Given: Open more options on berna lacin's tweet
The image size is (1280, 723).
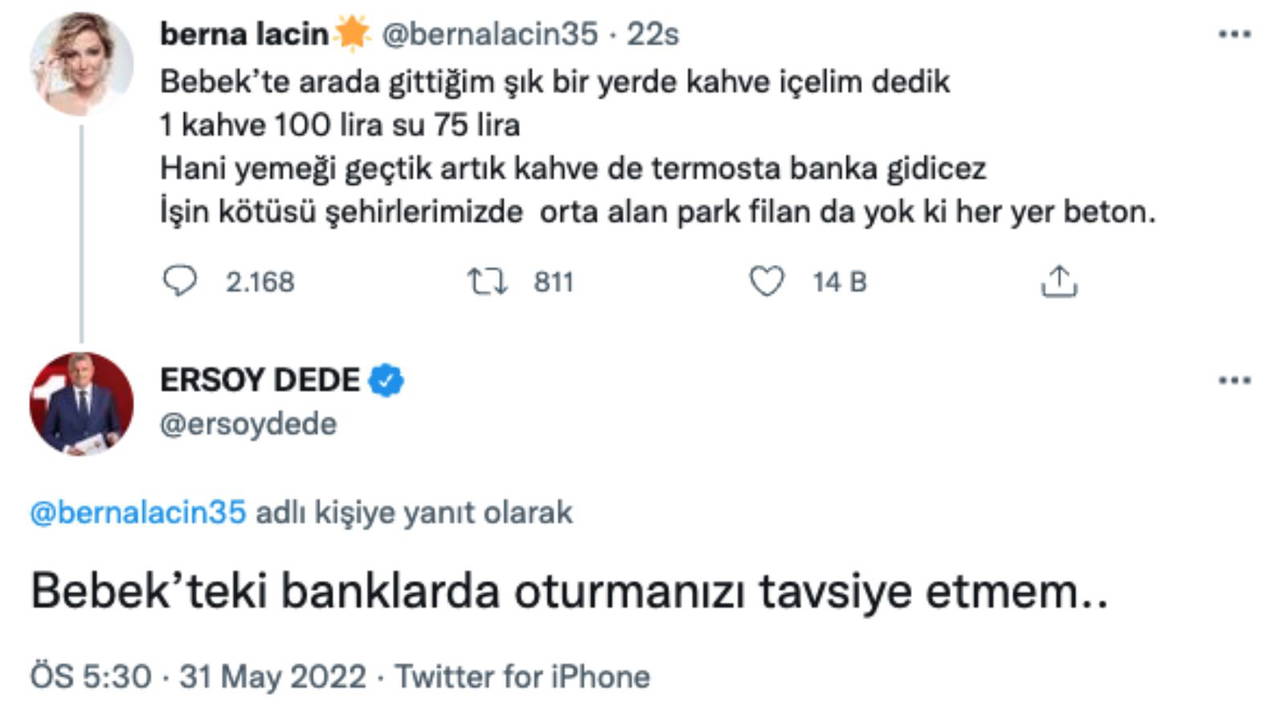Looking at the screenshot, I should [x=1234, y=35].
